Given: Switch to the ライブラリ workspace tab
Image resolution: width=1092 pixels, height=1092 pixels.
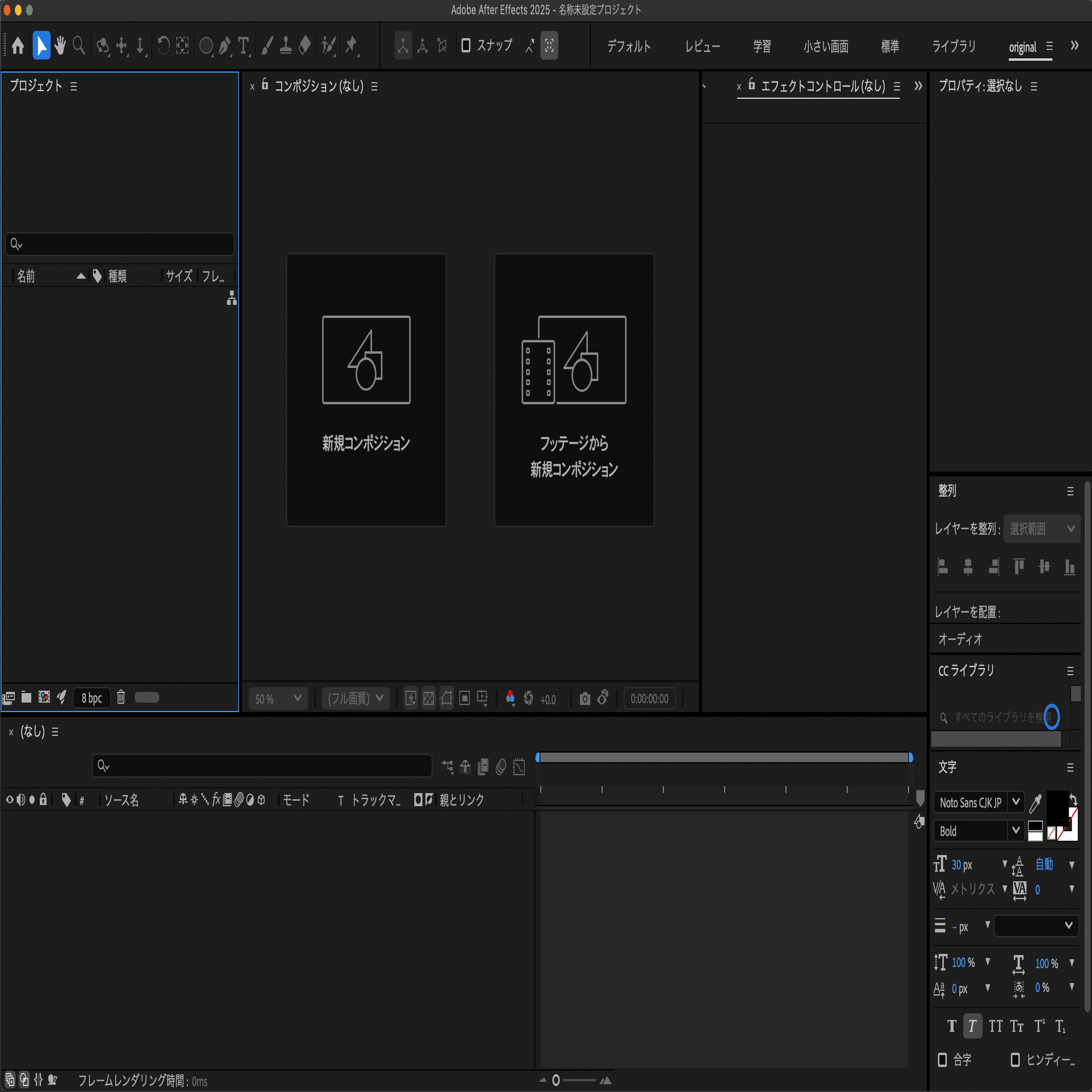Looking at the screenshot, I should pos(953,46).
